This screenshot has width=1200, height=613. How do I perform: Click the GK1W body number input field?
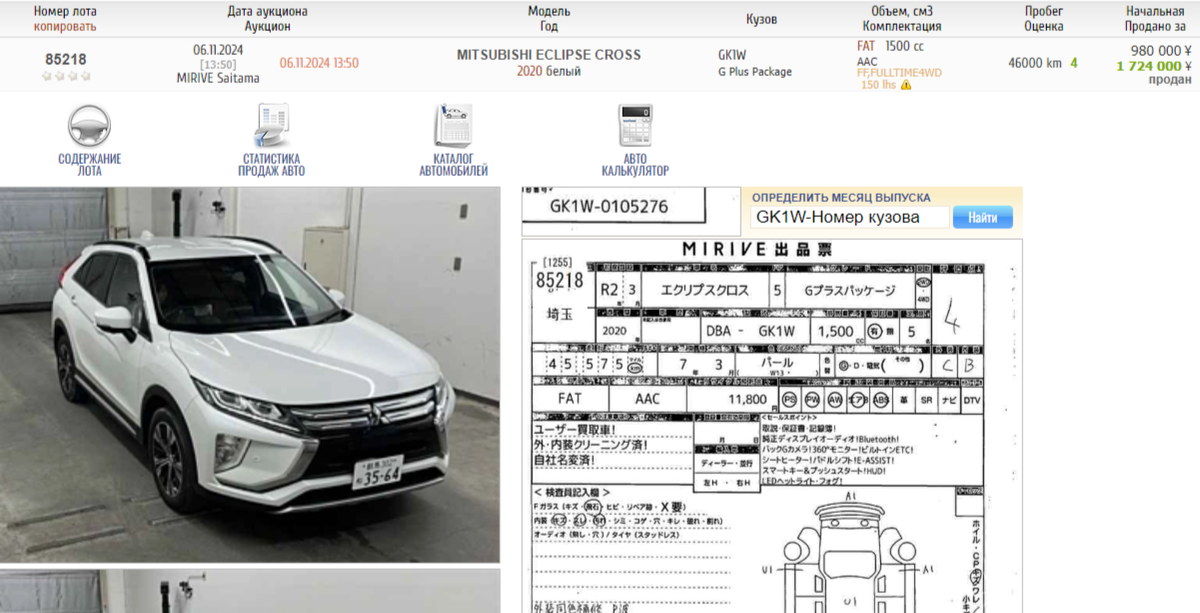(850, 217)
